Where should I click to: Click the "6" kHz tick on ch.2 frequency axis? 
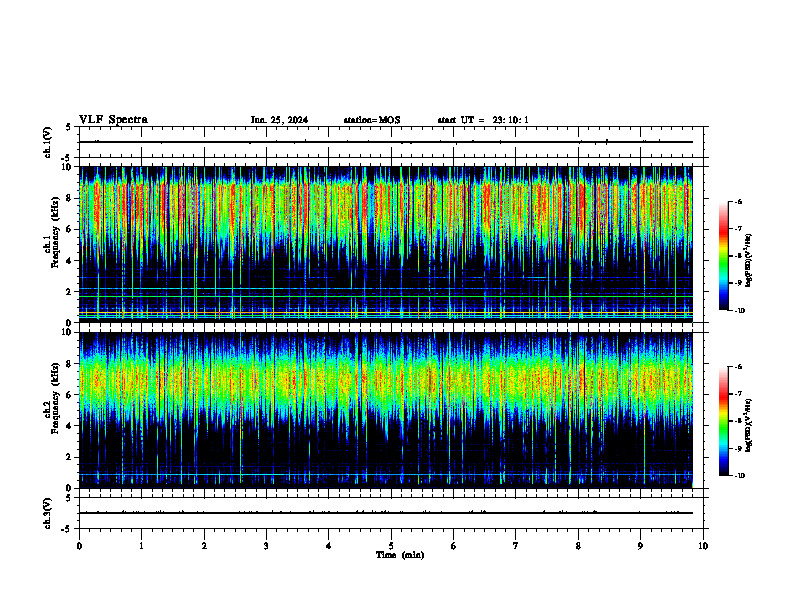[70, 395]
